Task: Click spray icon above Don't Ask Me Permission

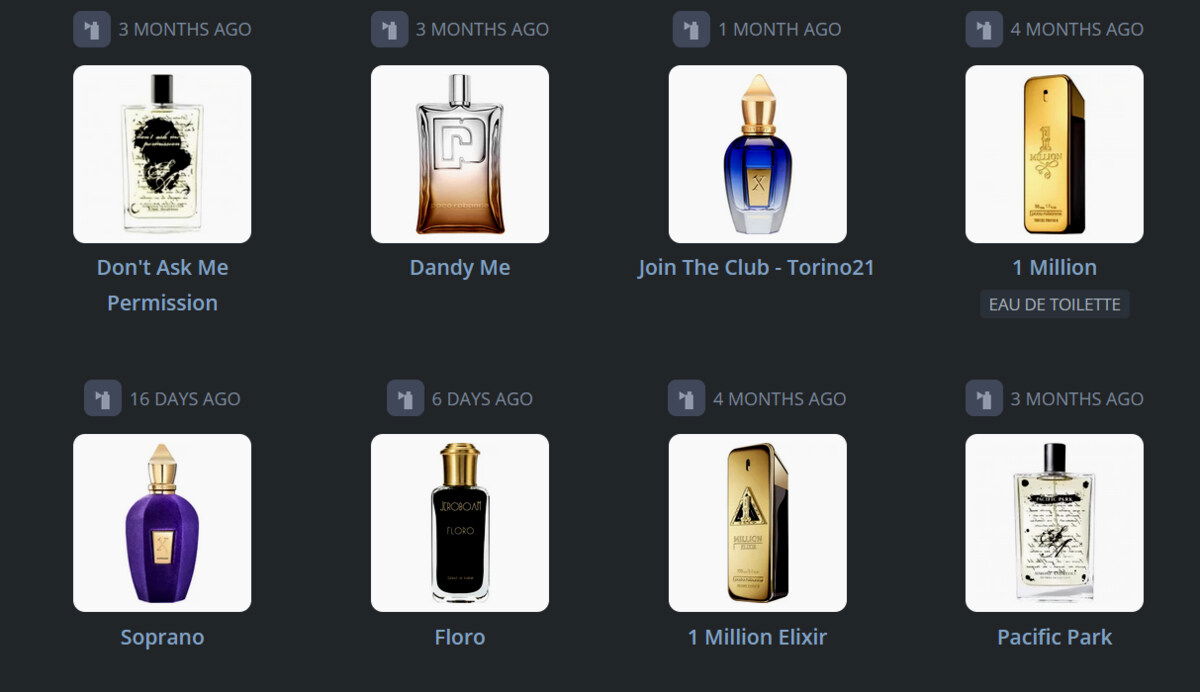Action: (x=92, y=29)
